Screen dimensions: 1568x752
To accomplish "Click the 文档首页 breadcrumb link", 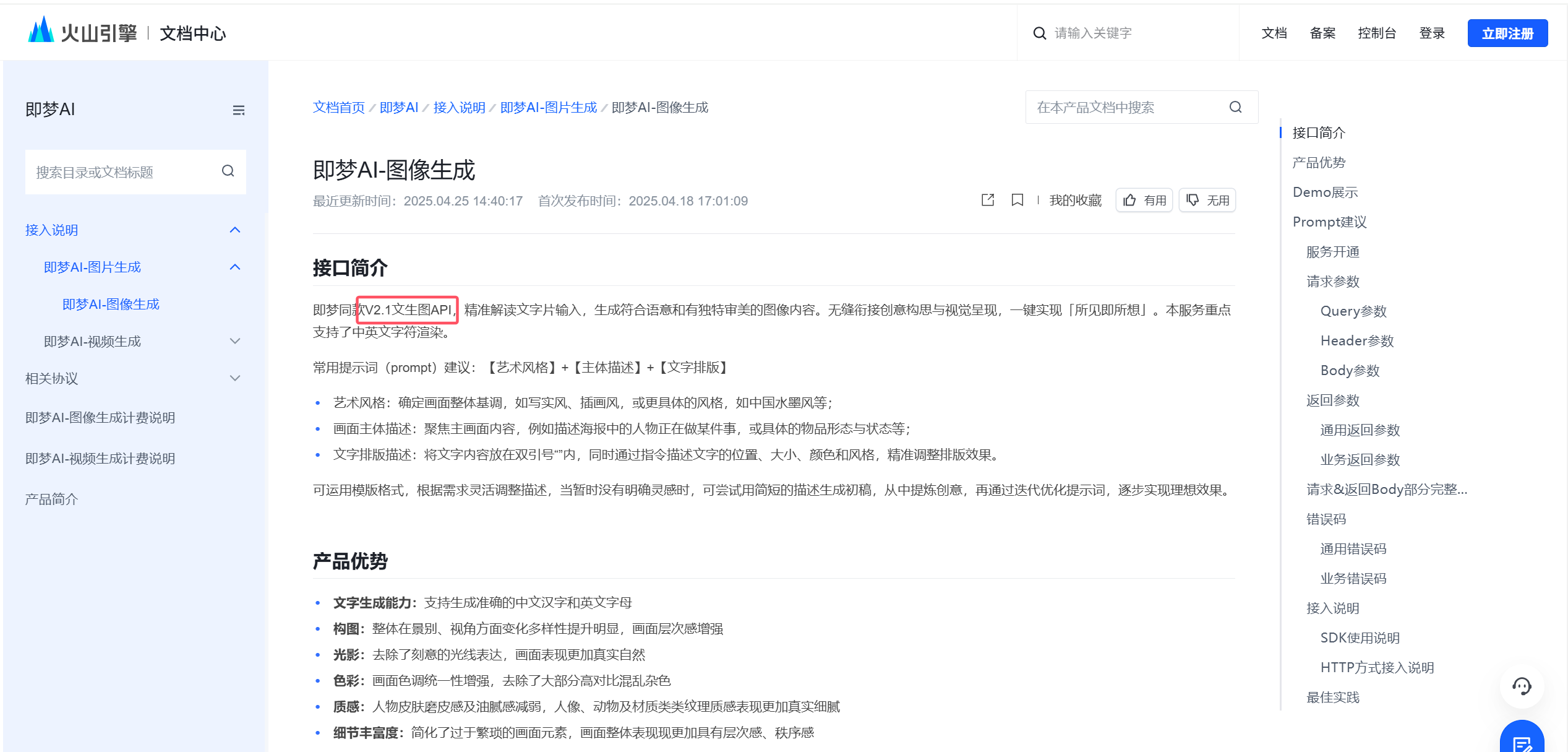I will [x=338, y=107].
